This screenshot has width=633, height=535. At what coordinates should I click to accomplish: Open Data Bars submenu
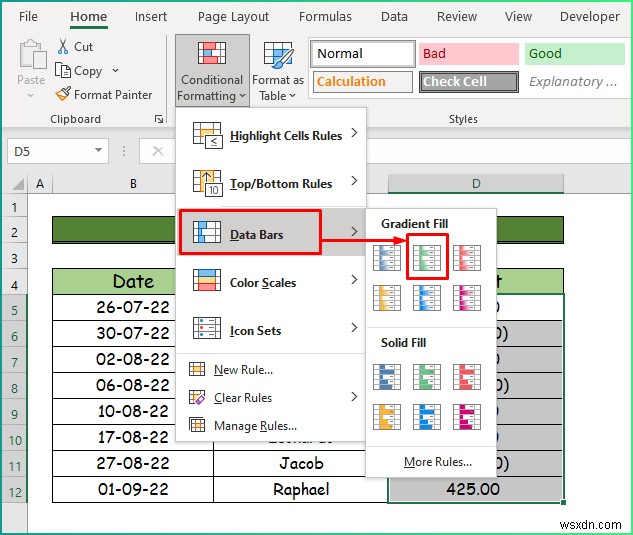coord(271,232)
